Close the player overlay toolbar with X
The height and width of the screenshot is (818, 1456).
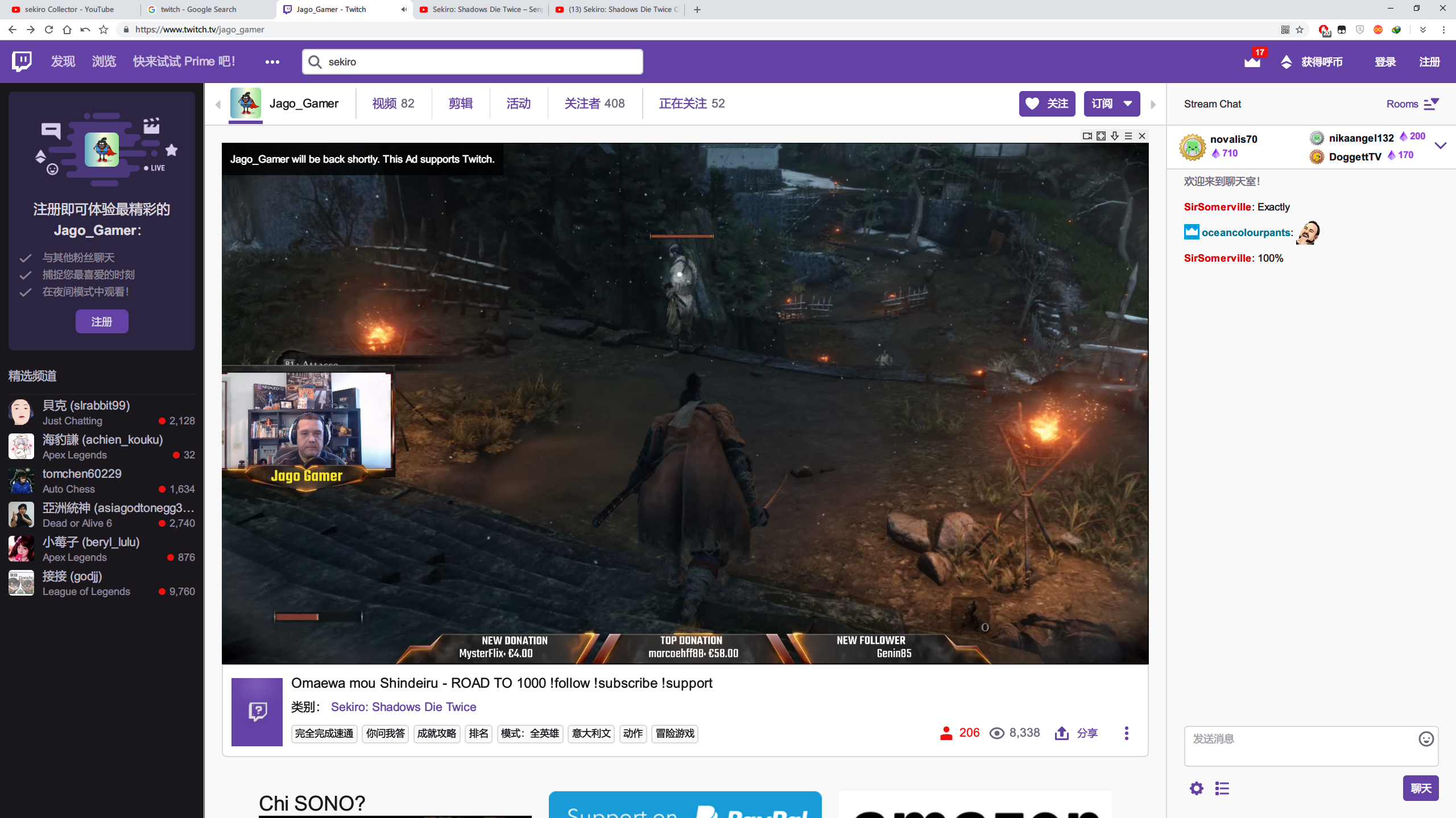pos(1142,136)
